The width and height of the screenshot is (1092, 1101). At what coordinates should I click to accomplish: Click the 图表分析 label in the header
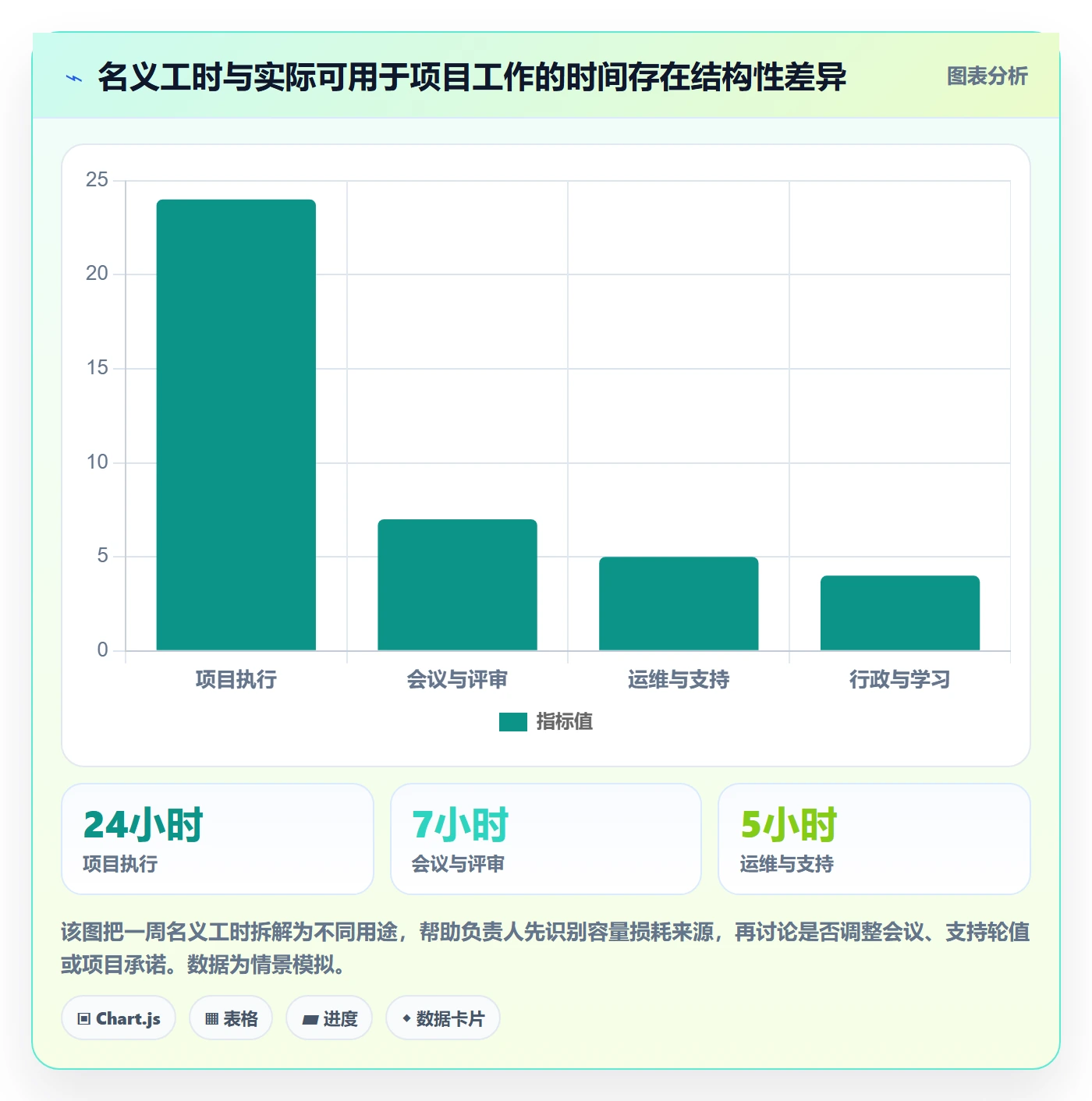(x=987, y=76)
